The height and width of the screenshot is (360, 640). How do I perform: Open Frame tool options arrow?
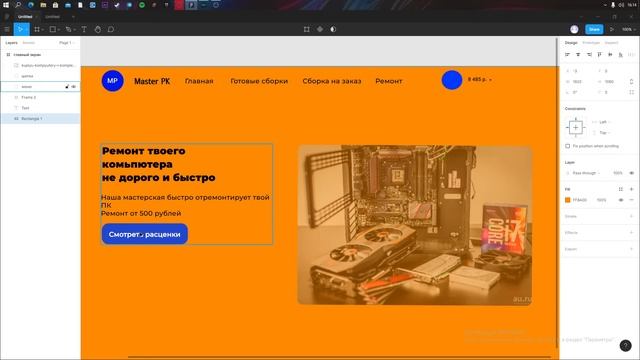[42, 30]
